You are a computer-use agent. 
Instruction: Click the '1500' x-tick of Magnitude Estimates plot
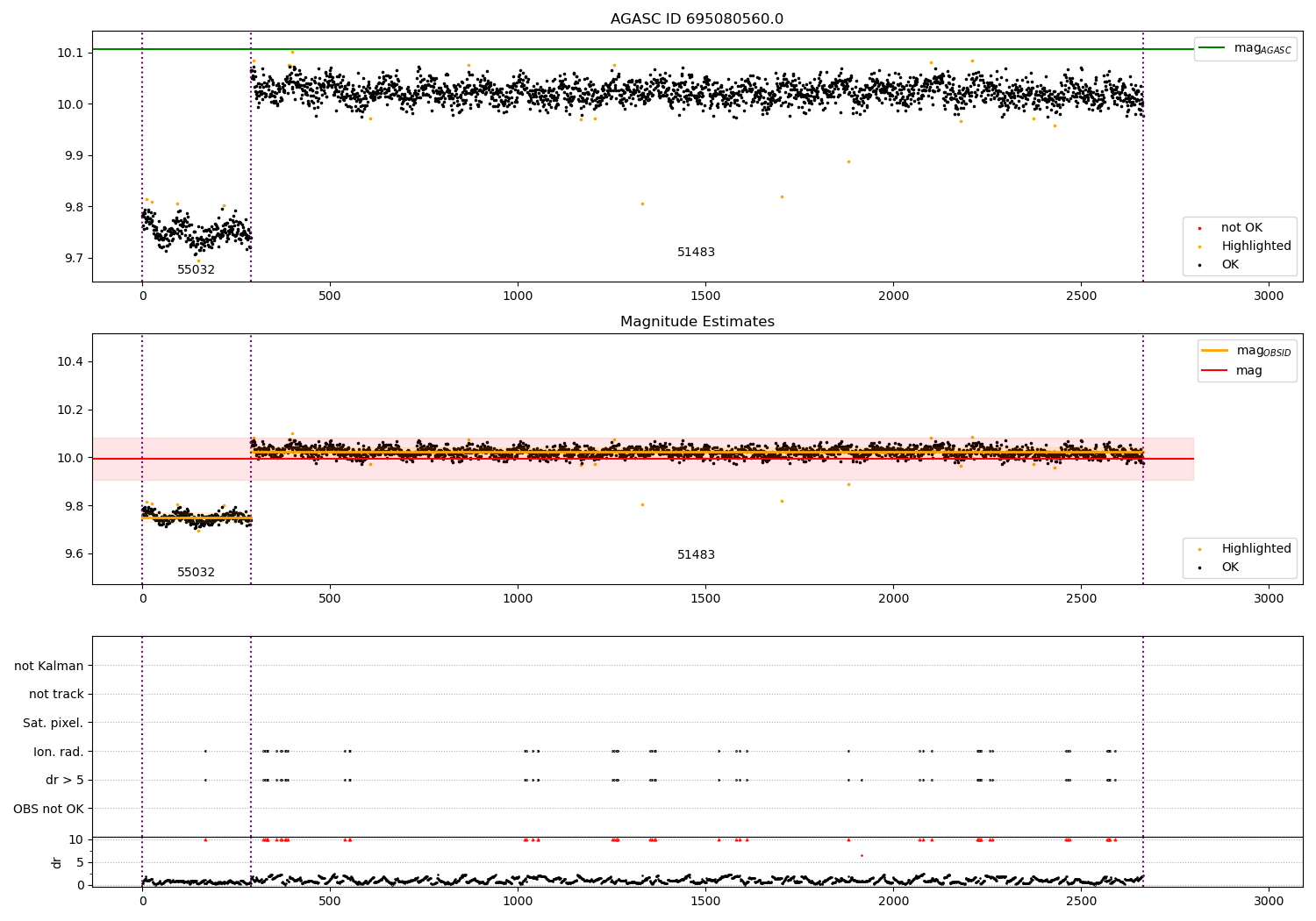point(705,599)
